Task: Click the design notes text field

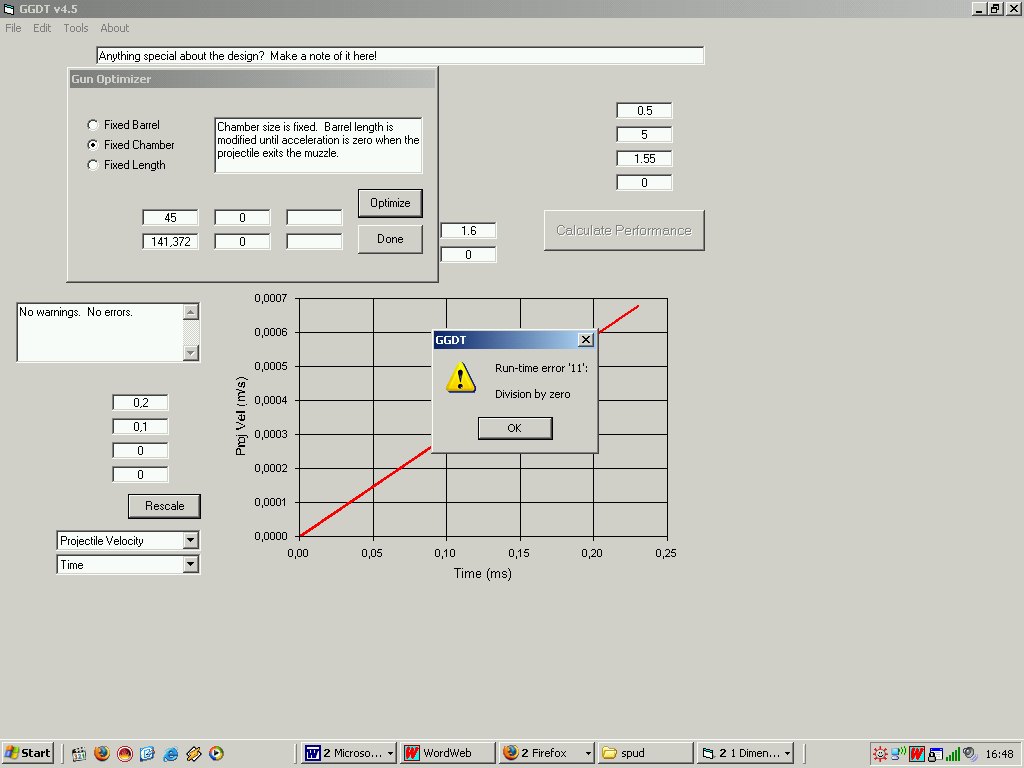Action: coord(400,56)
